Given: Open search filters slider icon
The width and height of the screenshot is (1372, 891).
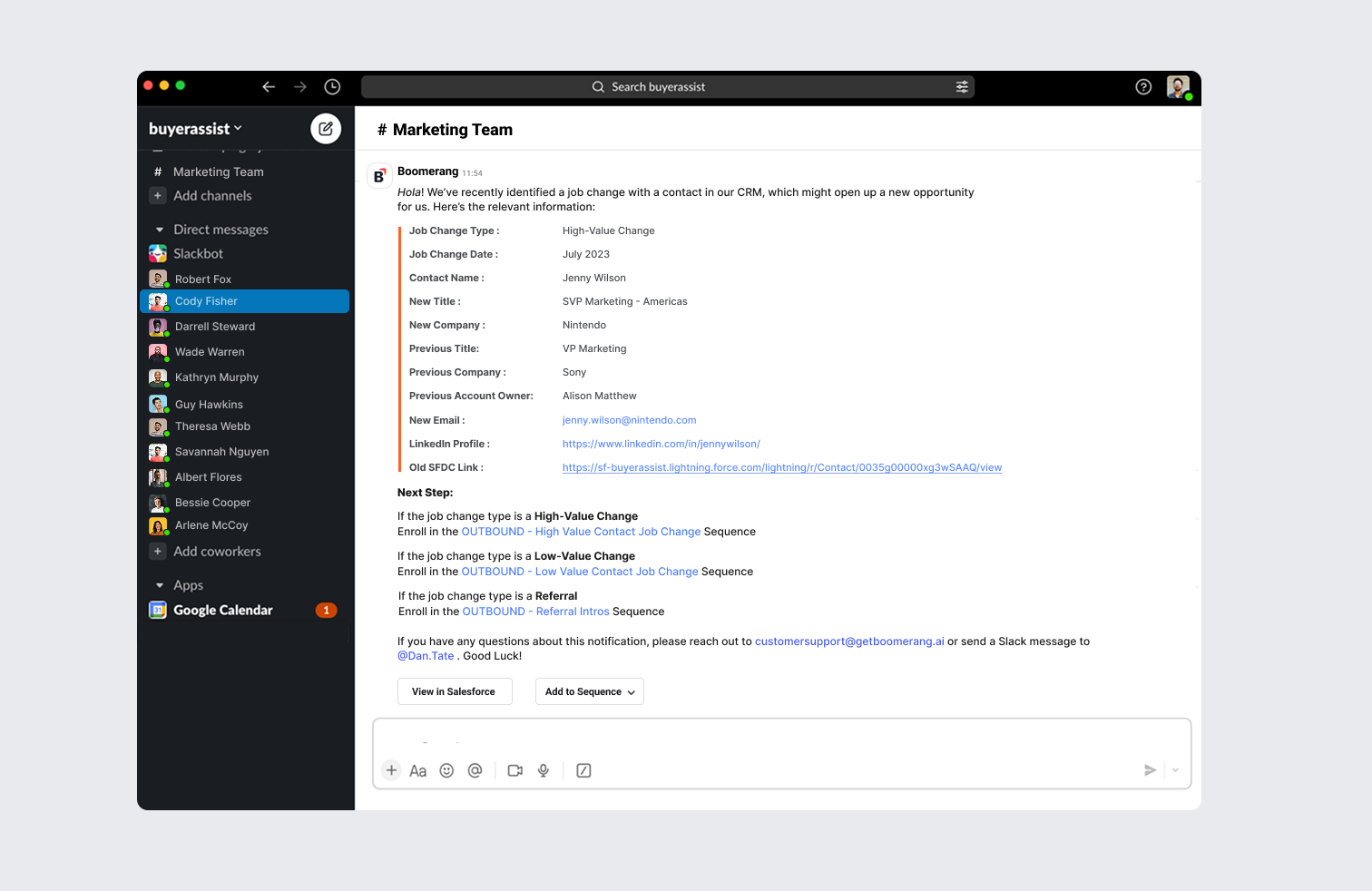Looking at the screenshot, I should click(x=962, y=87).
